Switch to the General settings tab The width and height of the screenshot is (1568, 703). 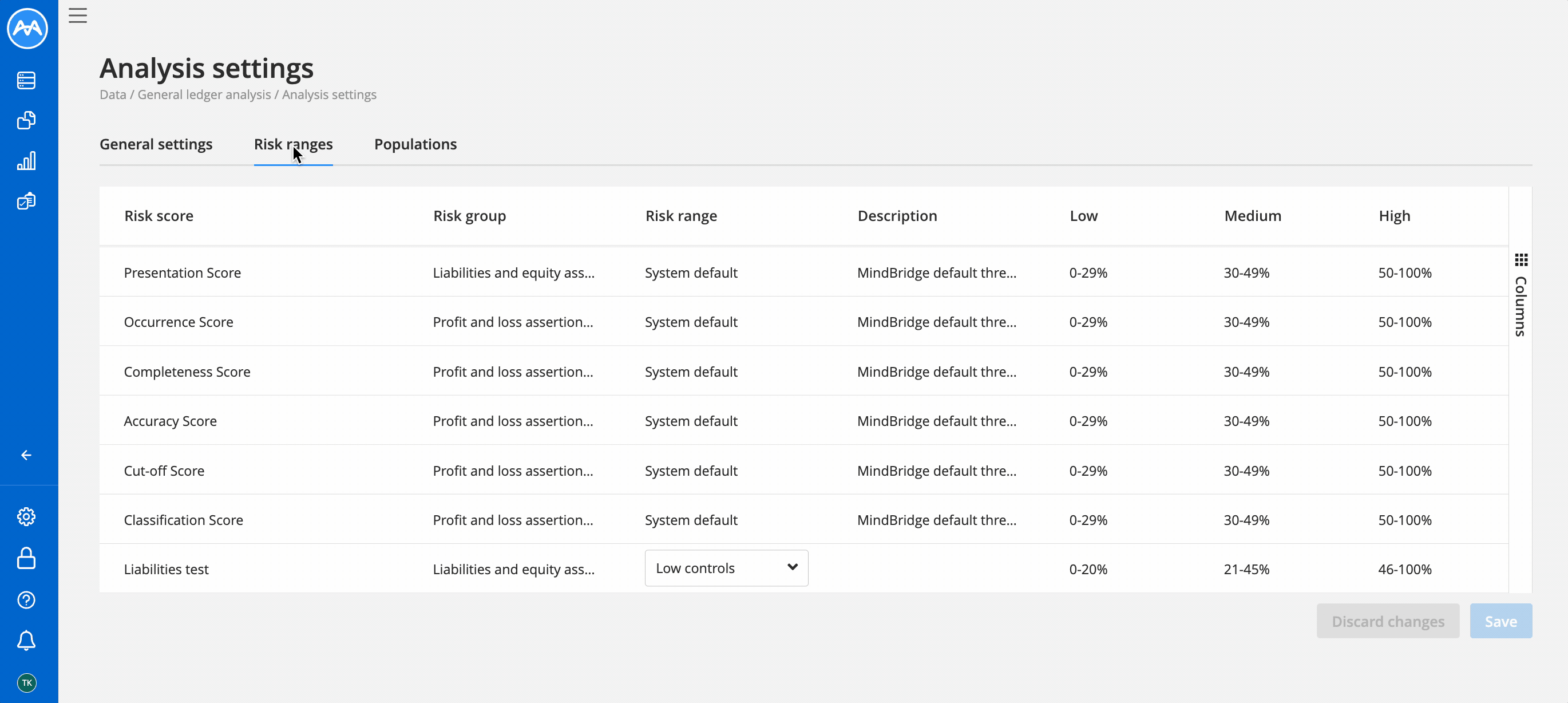(x=156, y=144)
